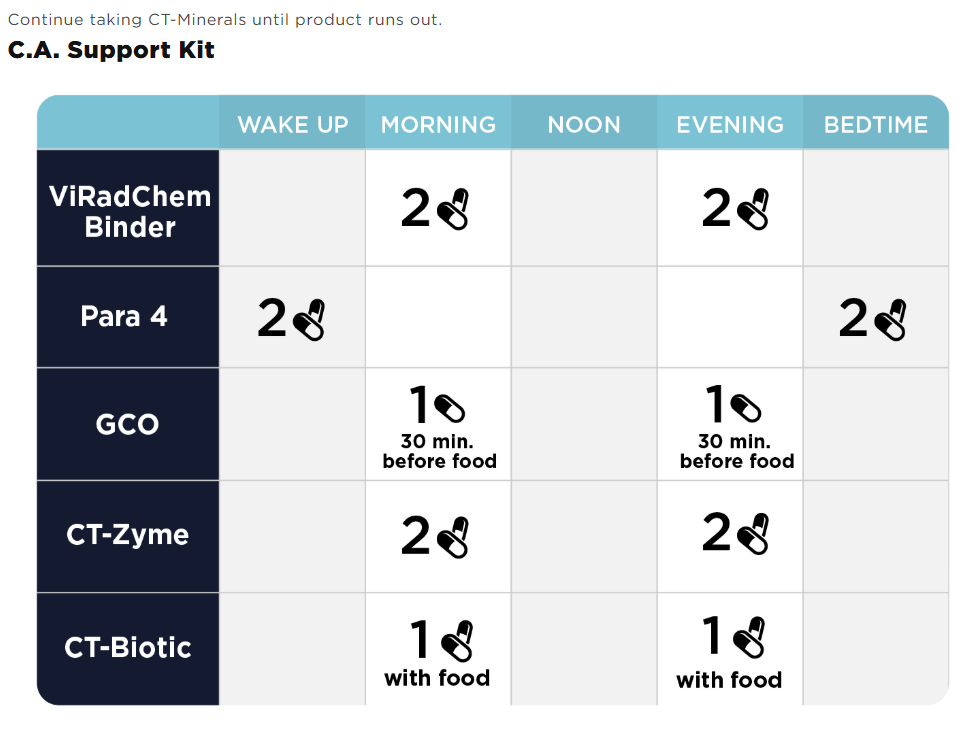The width and height of the screenshot is (976, 731).
Task: Click the Para 4 wake up capsule icon
Action: pyautogui.click(x=309, y=320)
